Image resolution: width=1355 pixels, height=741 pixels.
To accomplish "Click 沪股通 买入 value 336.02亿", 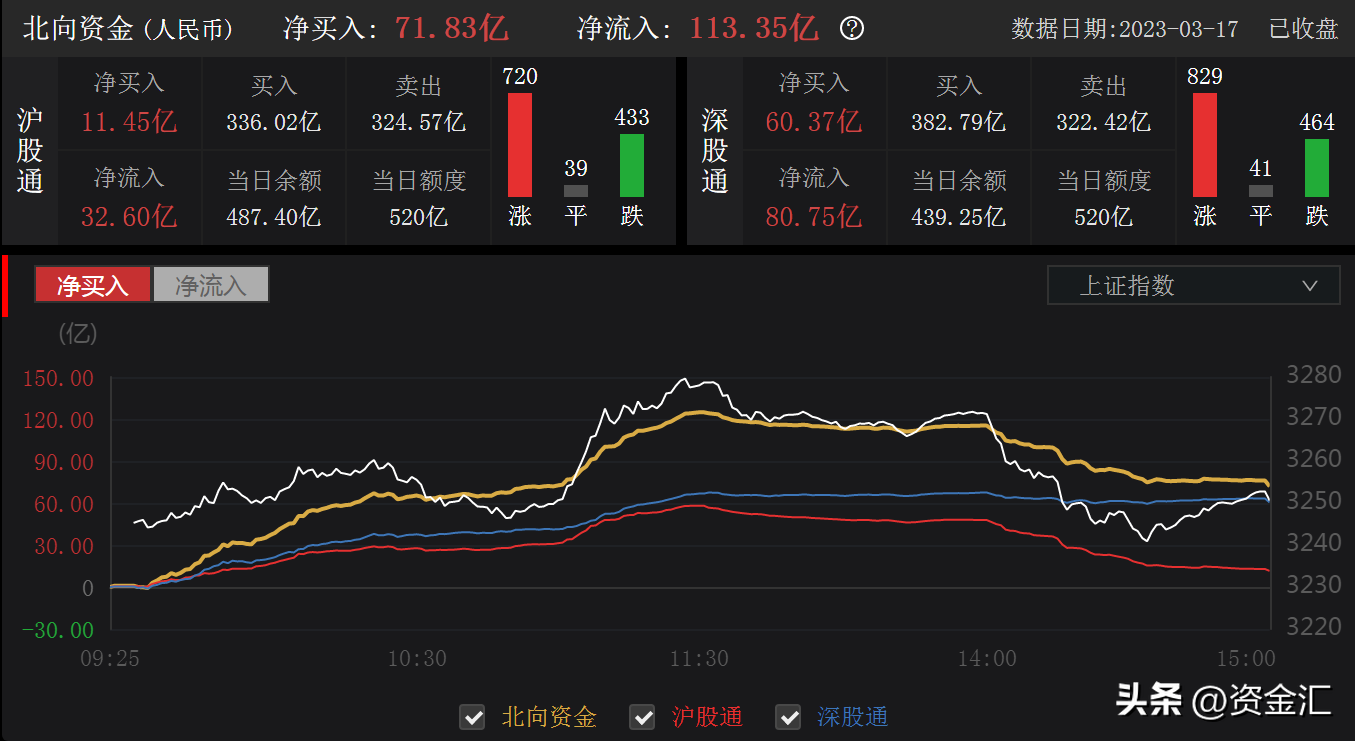I will pyautogui.click(x=274, y=122).
